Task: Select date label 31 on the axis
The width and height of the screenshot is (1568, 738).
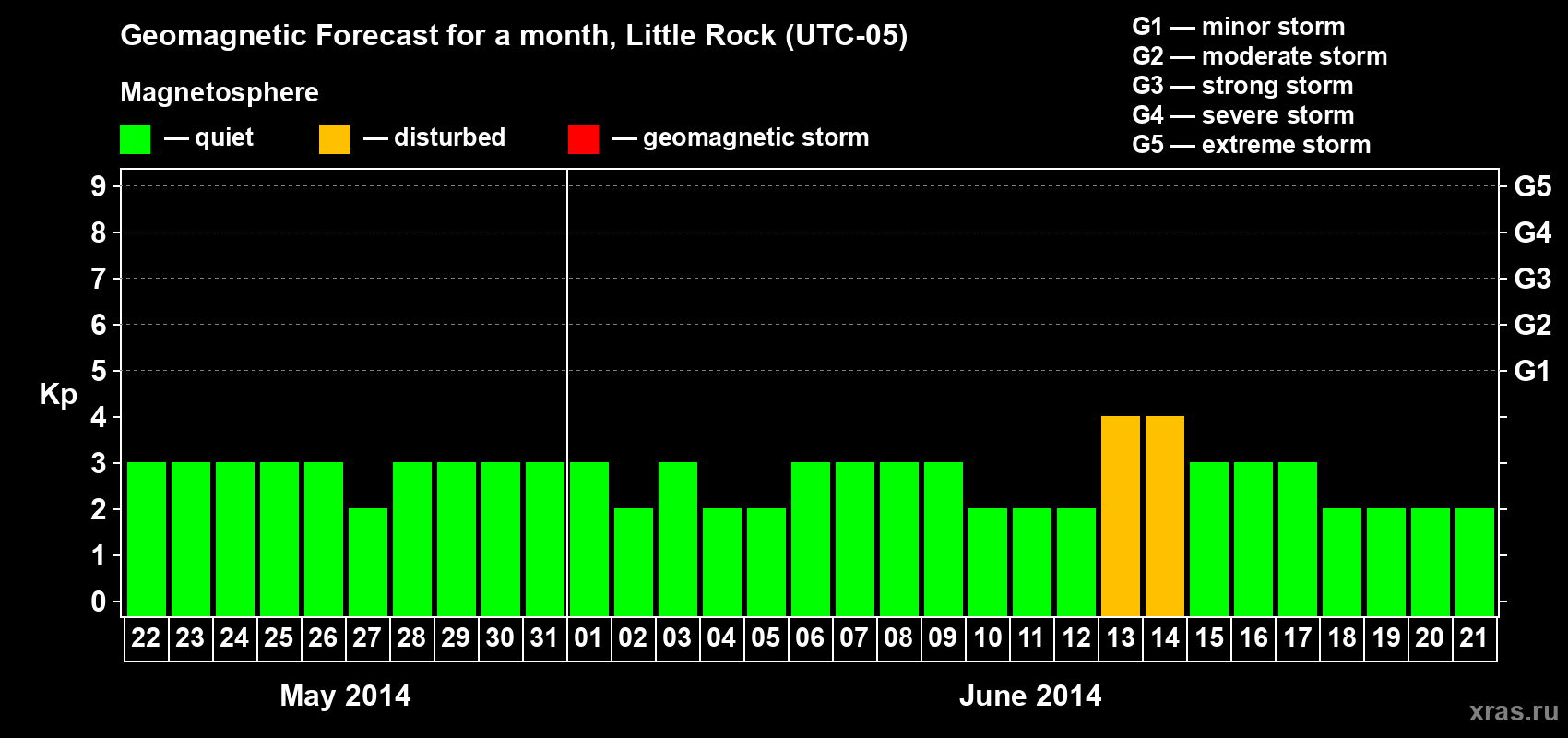Action: pyautogui.click(x=544, y=637)
